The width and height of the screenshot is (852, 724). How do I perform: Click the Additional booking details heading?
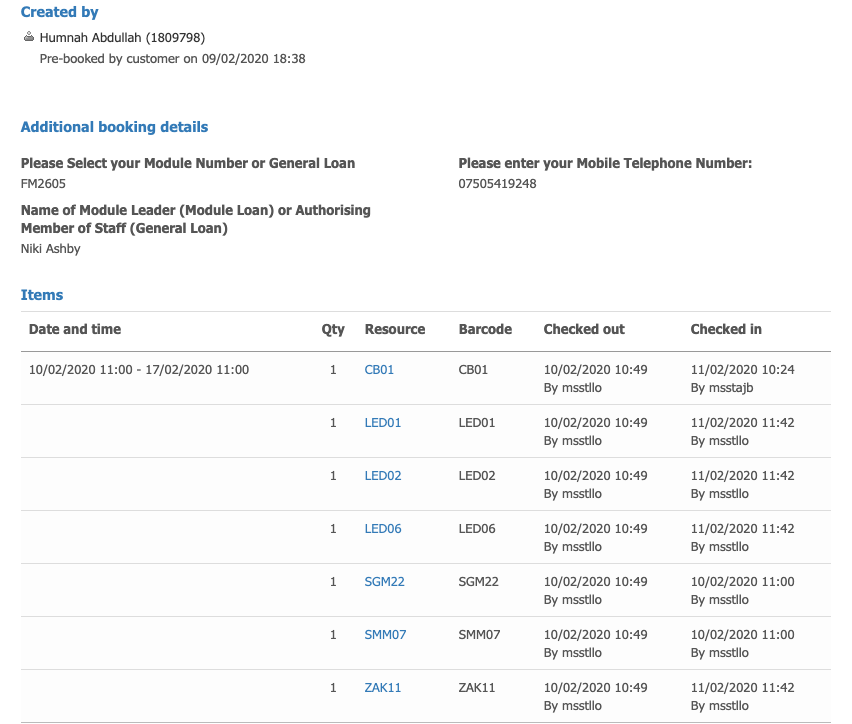tap(114, 127)
